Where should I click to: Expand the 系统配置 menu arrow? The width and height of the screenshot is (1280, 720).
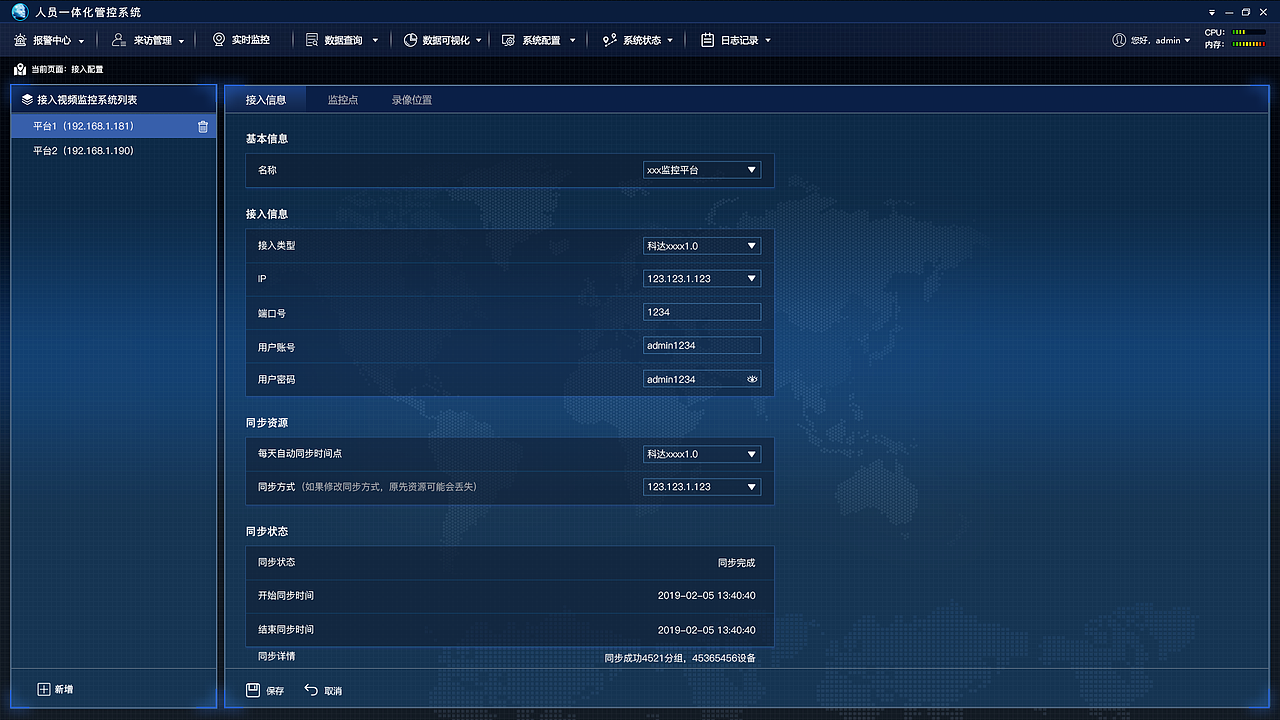573,41
